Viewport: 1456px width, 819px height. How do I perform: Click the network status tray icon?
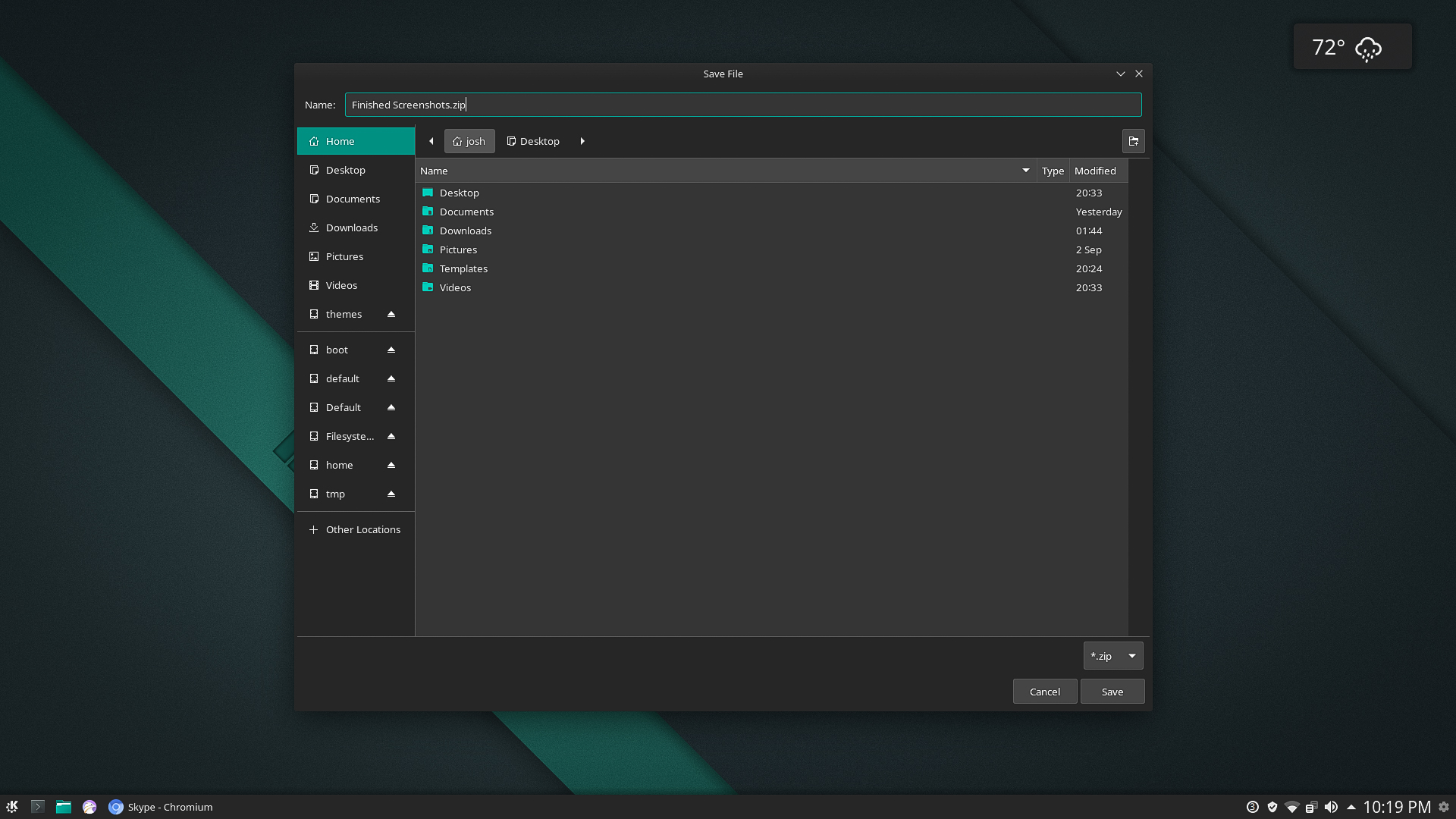1293,807
